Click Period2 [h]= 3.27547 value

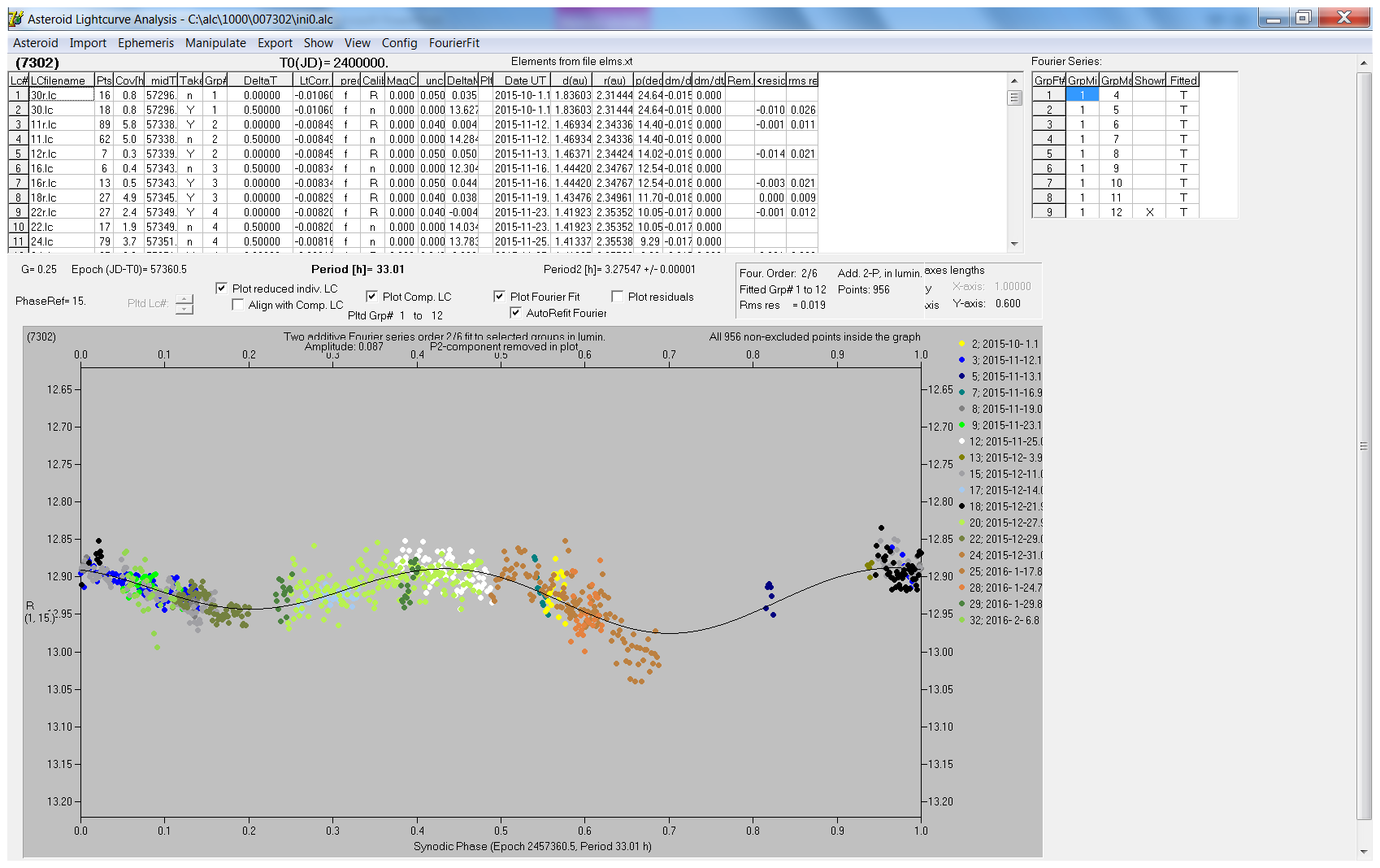tap(619, 269)
